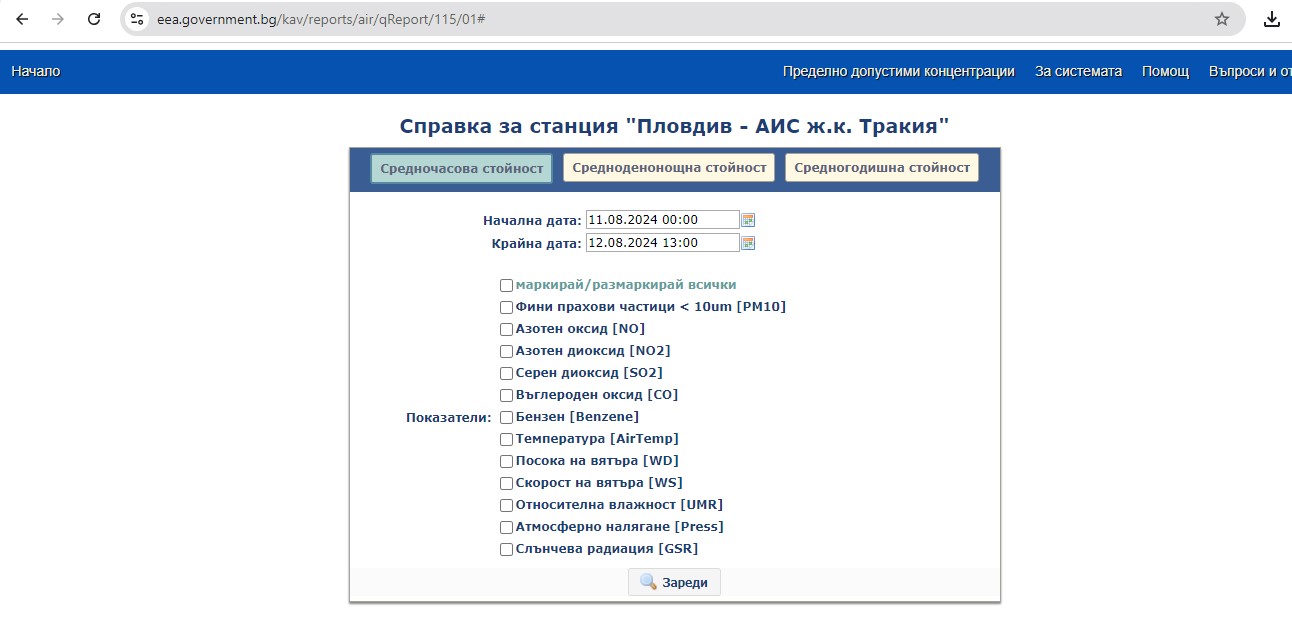Switch to Средногодишна стойност tab
The height and width of the screenshot is (638, 1292).
pyautogui.click(x=882, y=168)
